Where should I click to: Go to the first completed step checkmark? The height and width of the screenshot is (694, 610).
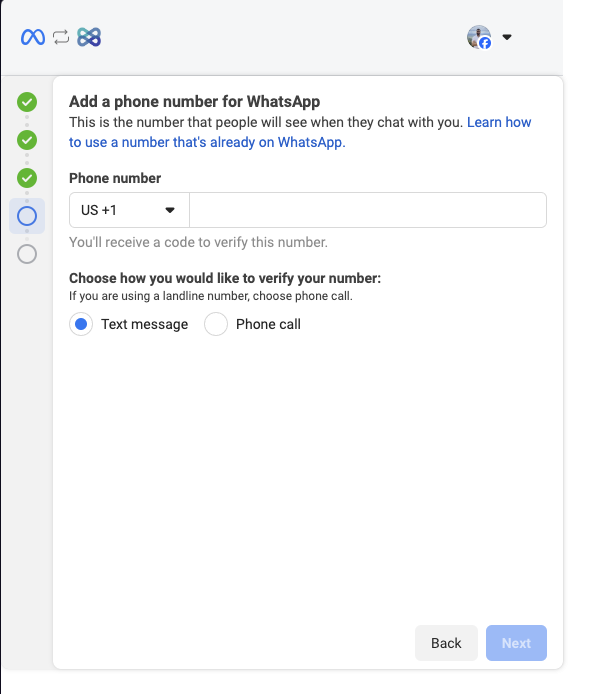[x=27, y=102]
